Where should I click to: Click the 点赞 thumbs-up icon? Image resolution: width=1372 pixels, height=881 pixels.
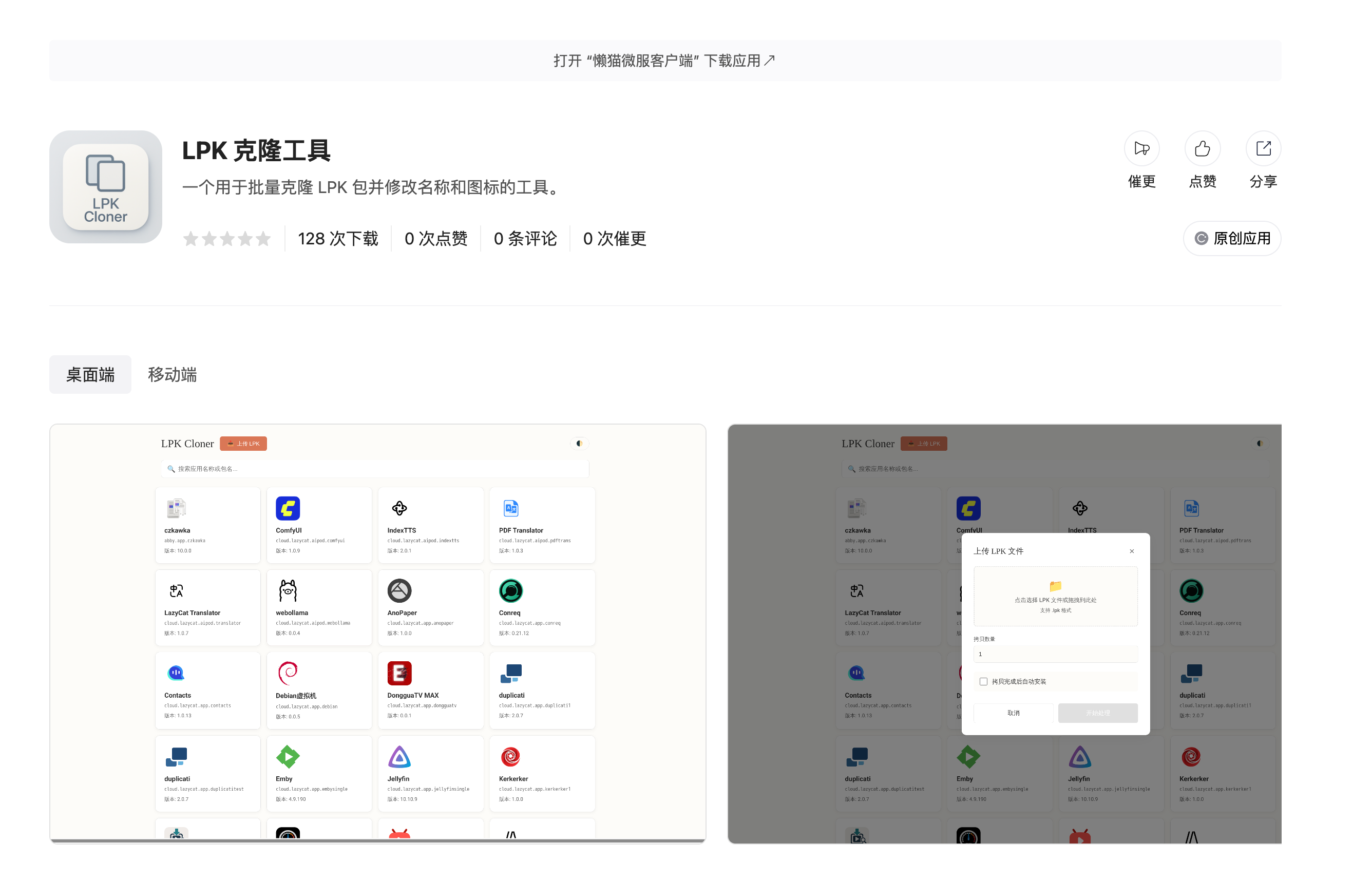click(x=1202, y=149)
